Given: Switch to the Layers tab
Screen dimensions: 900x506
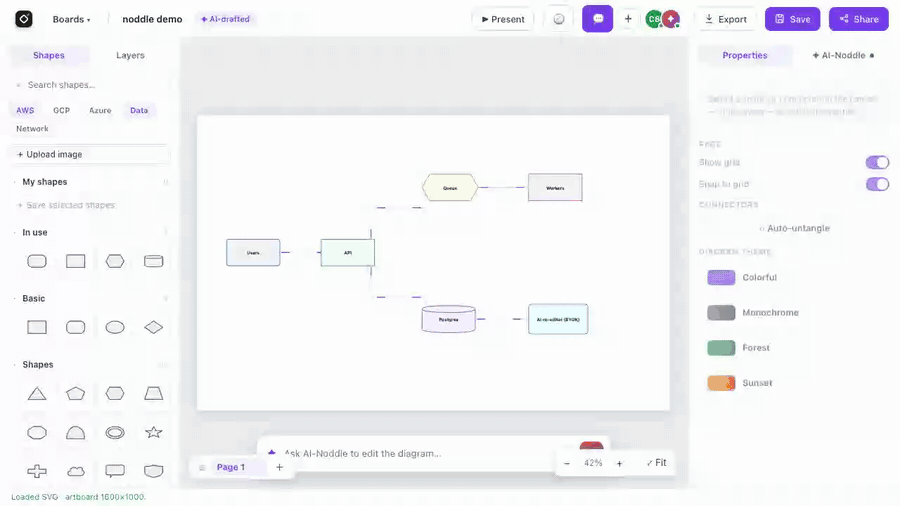Looking at the screenshot, I should pos(130,55).
